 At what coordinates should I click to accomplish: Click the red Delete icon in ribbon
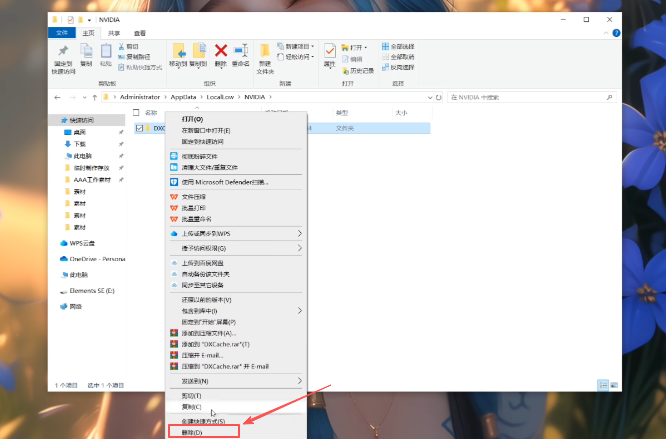(x=221, y=53)
